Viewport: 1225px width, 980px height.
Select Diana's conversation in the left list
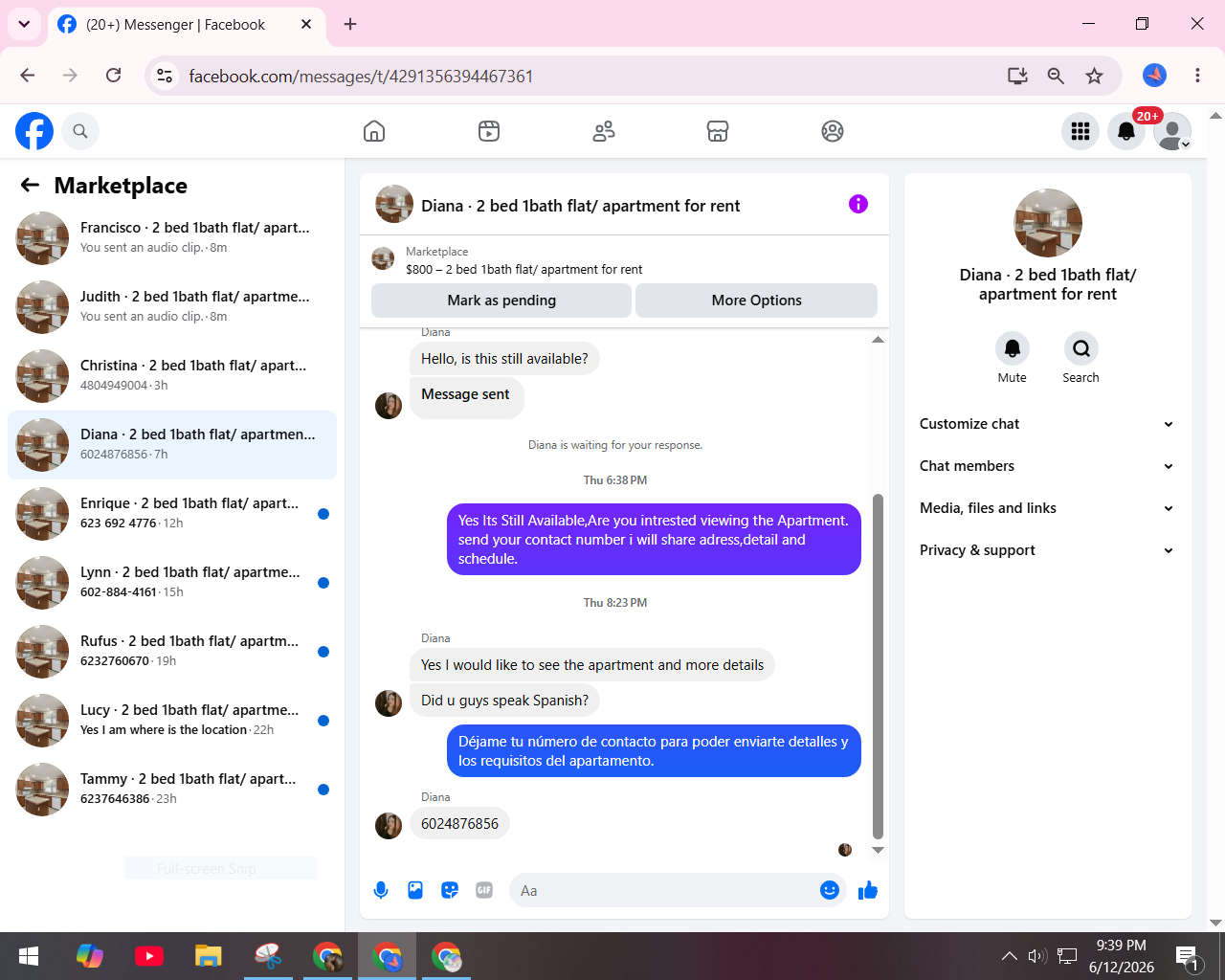172,445
